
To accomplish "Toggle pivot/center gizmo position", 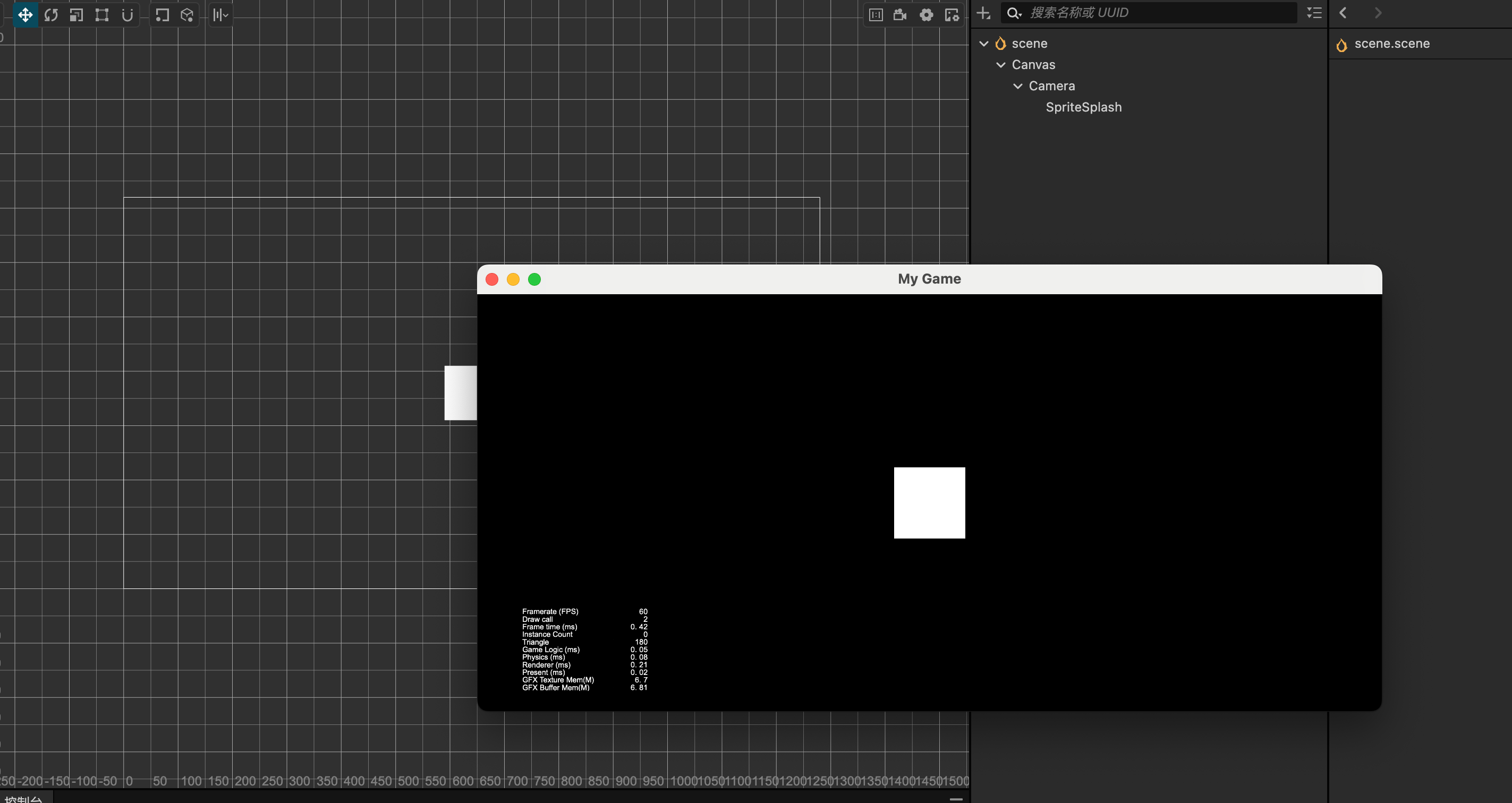I will [x=162, y=15].
